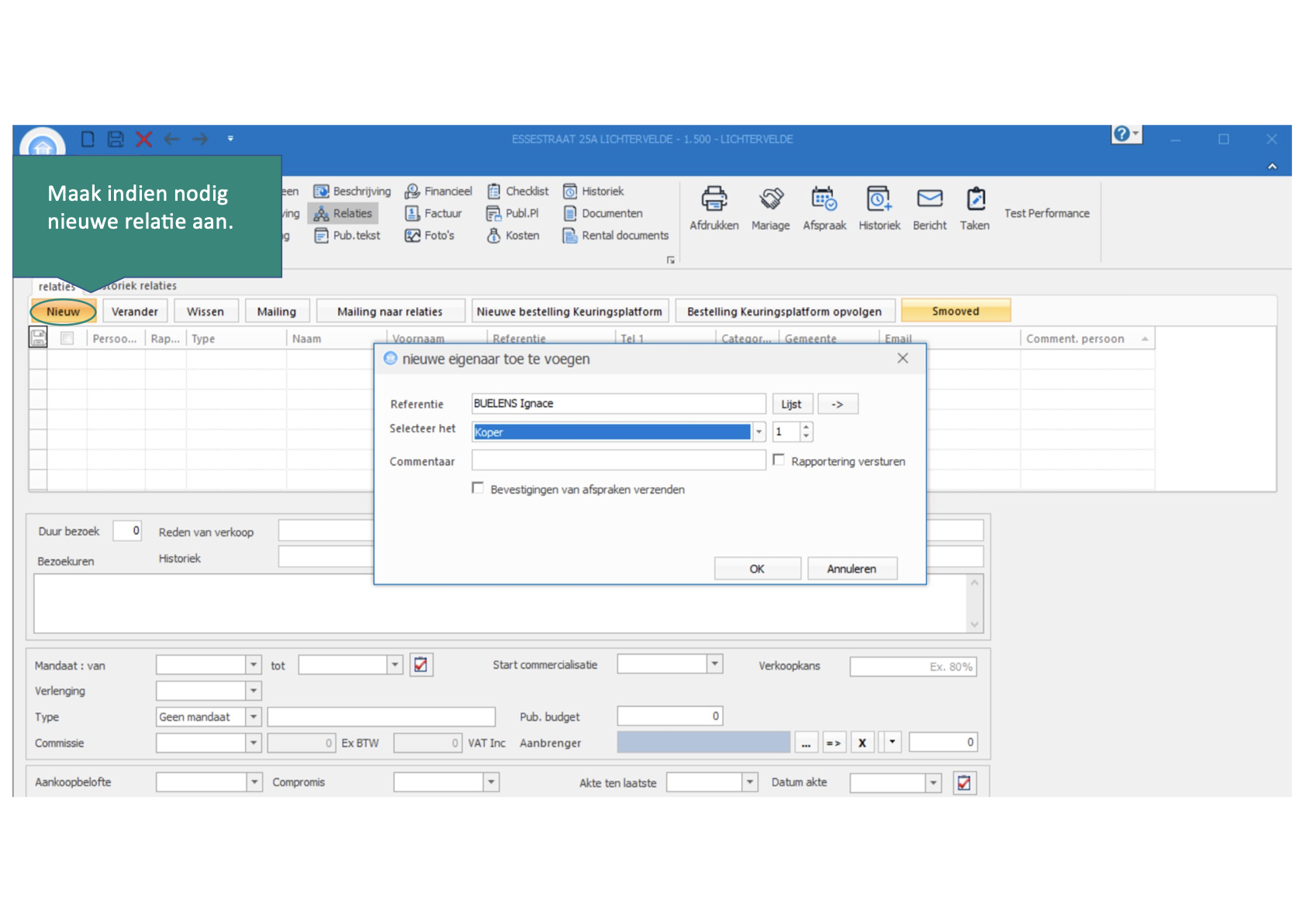Click the Verander button
Image resolution: width=1306 pixels, height=924 pixels.
click(135, 312)
